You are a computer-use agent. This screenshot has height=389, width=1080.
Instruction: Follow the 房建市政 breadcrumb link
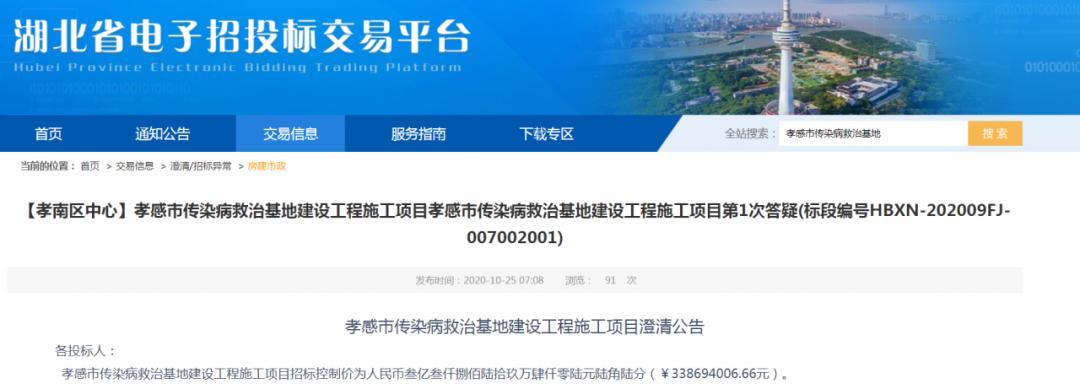267,166
